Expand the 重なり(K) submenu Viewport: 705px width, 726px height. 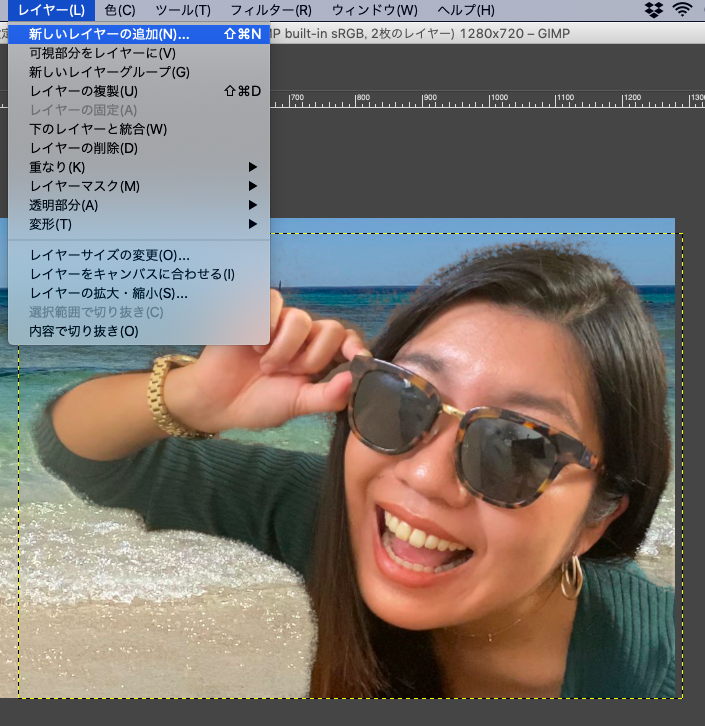click(139, 167)
